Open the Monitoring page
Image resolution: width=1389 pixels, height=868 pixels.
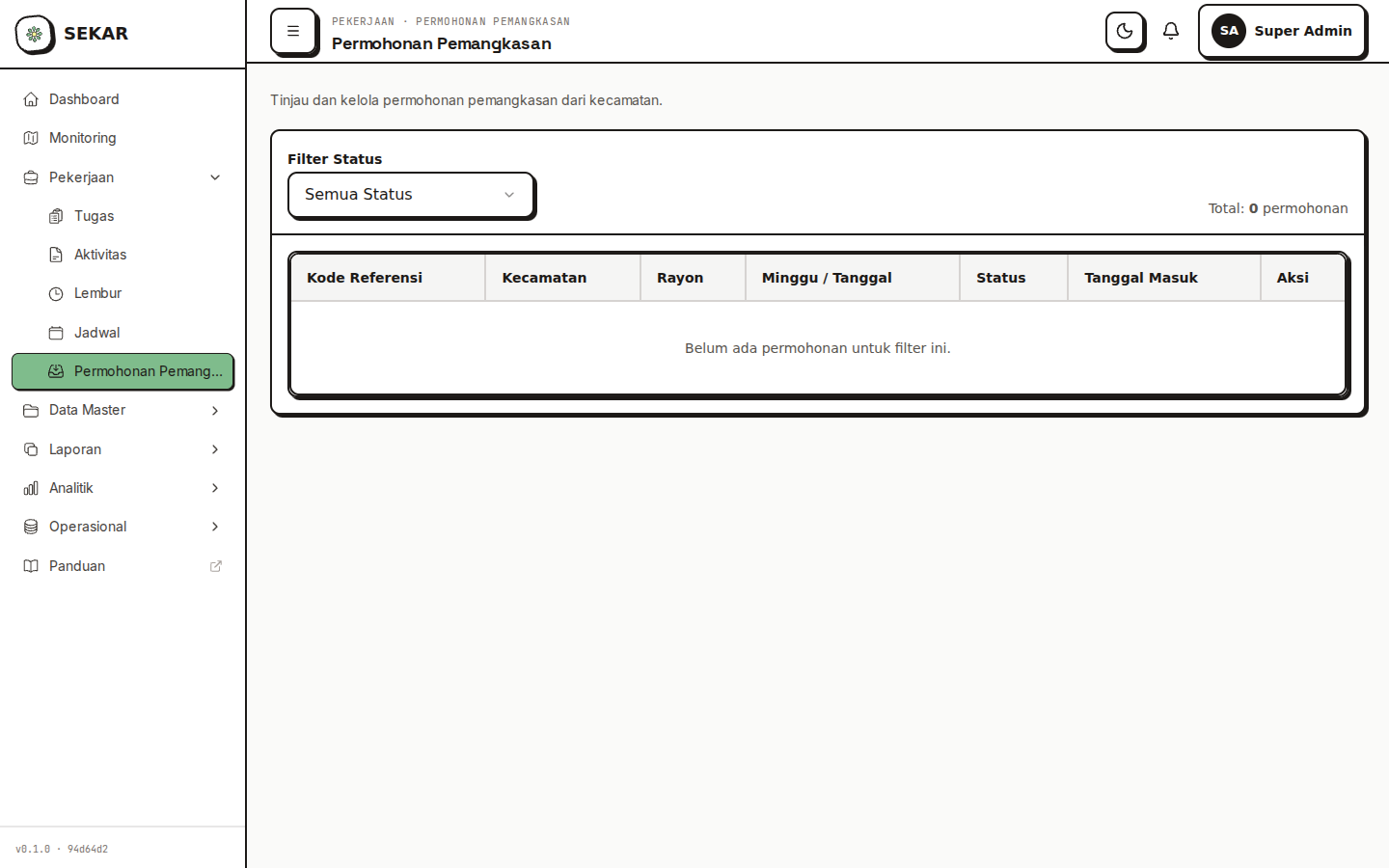(123, 138)
